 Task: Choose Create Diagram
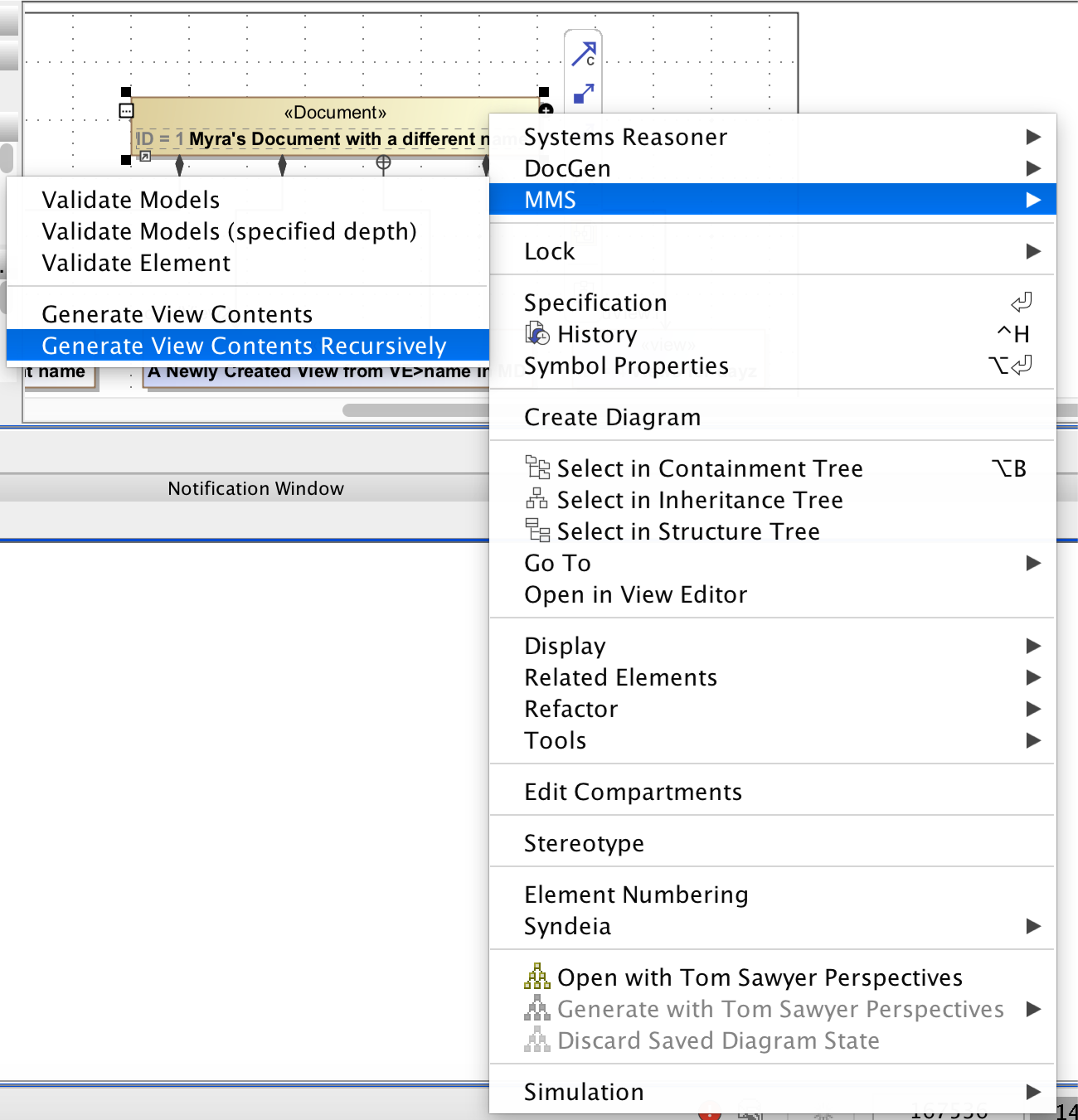772,417
